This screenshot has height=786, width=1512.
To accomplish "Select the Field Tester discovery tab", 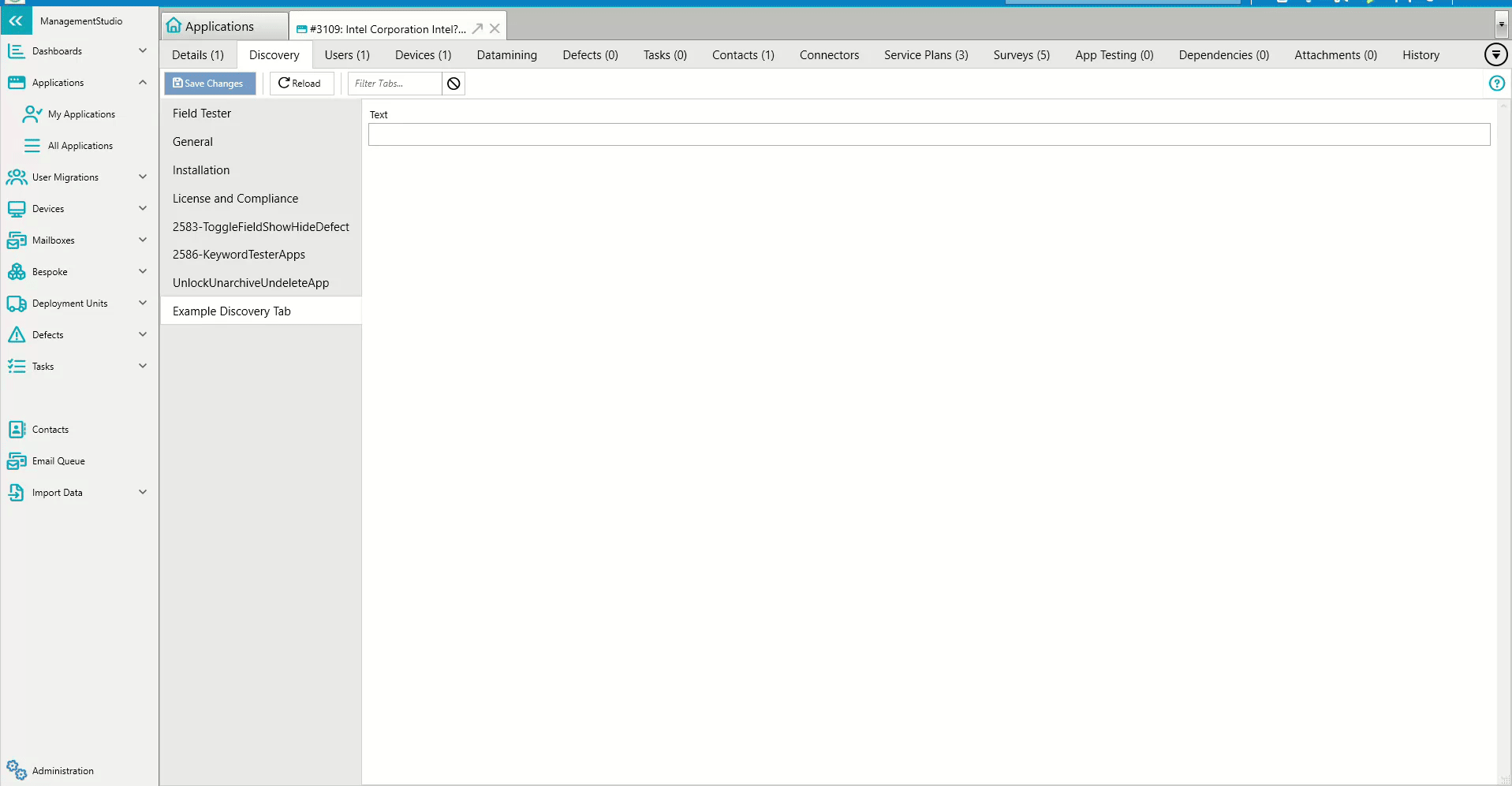I will pyautogui.click(x=261, y=114).
